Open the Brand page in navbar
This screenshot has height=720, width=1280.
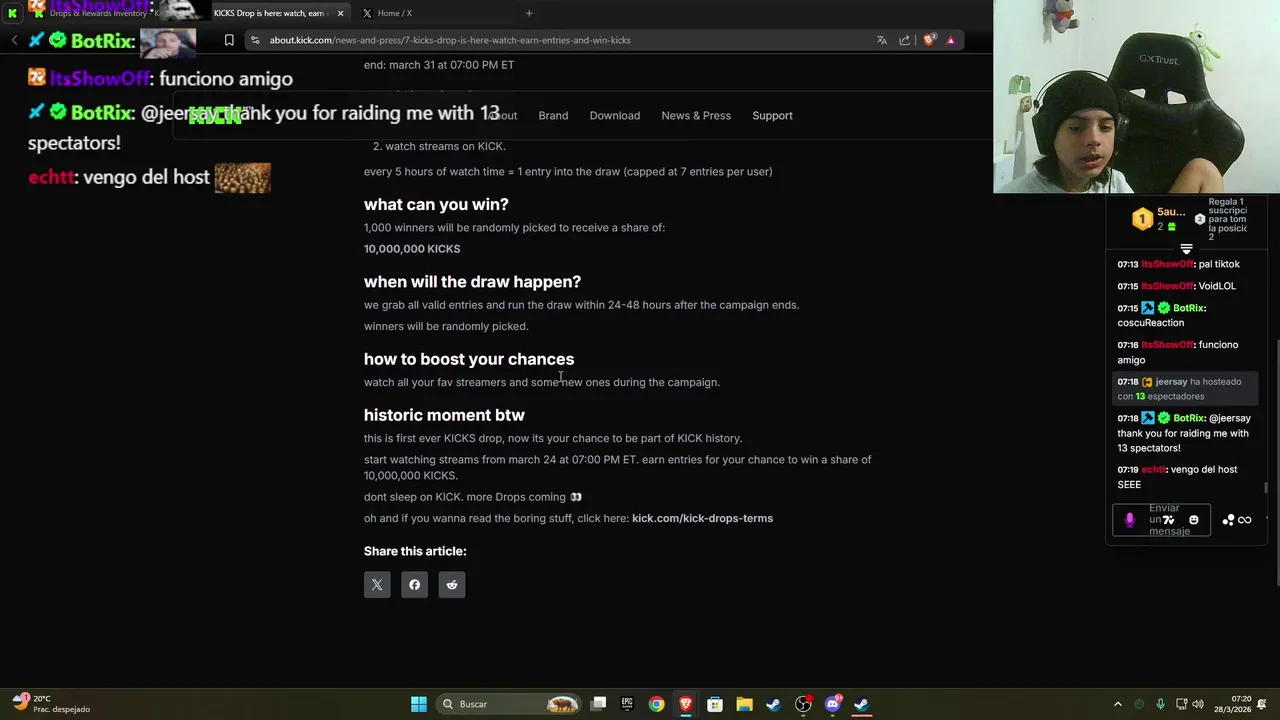pyautogui.click(x=553, y=115)
